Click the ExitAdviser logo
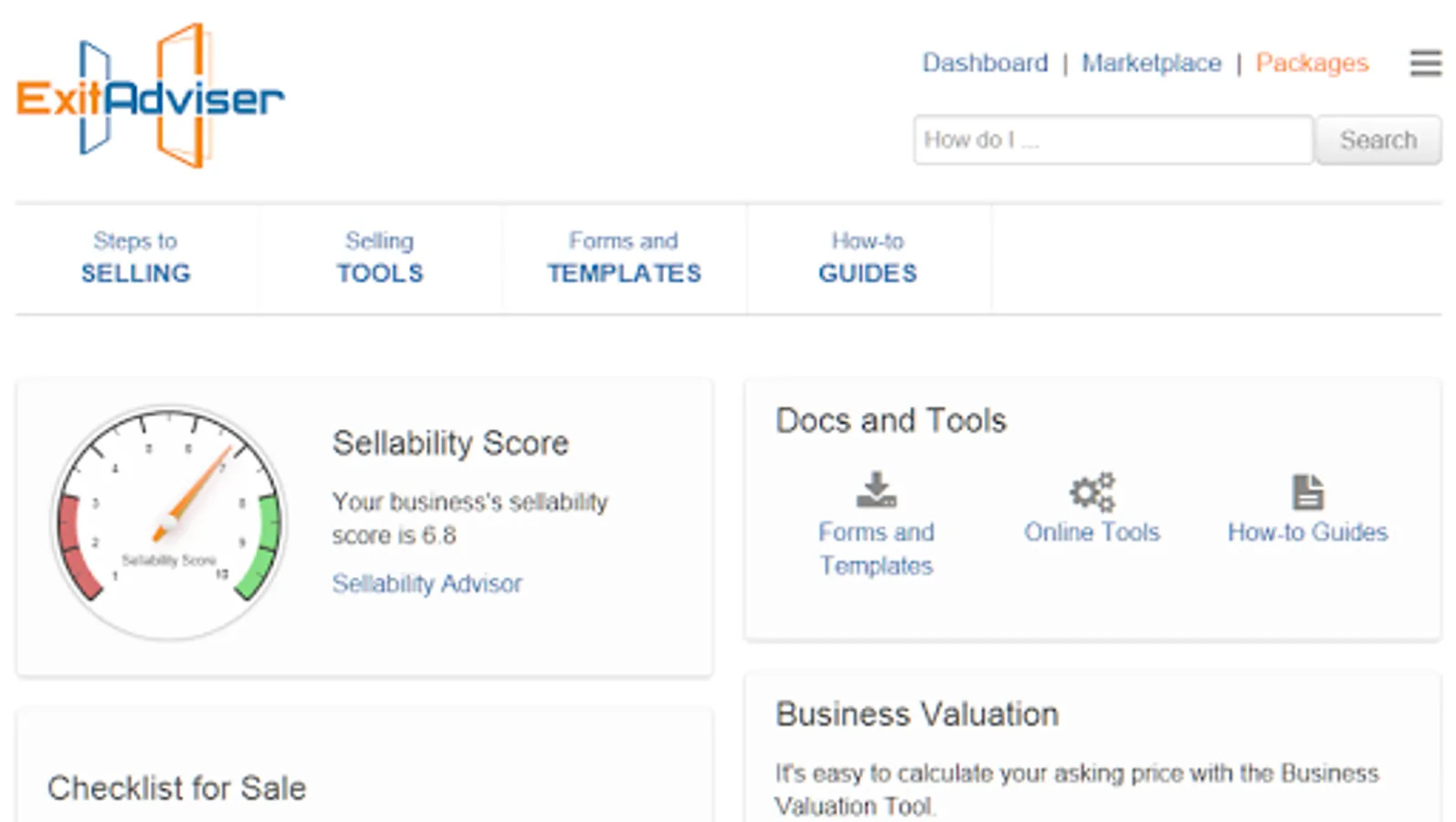Image resolution: width=1456 pixels, height=822 pixels. coord(151,96)
